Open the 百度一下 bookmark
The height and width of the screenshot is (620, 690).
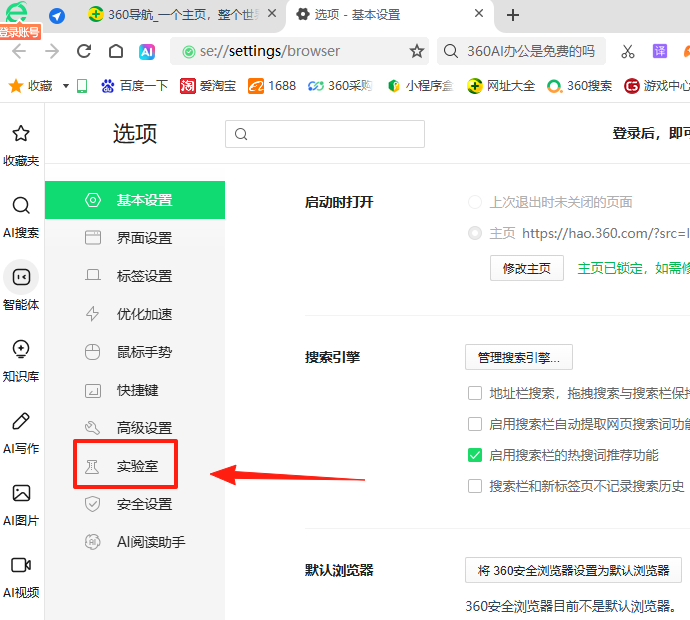[134, 86]
